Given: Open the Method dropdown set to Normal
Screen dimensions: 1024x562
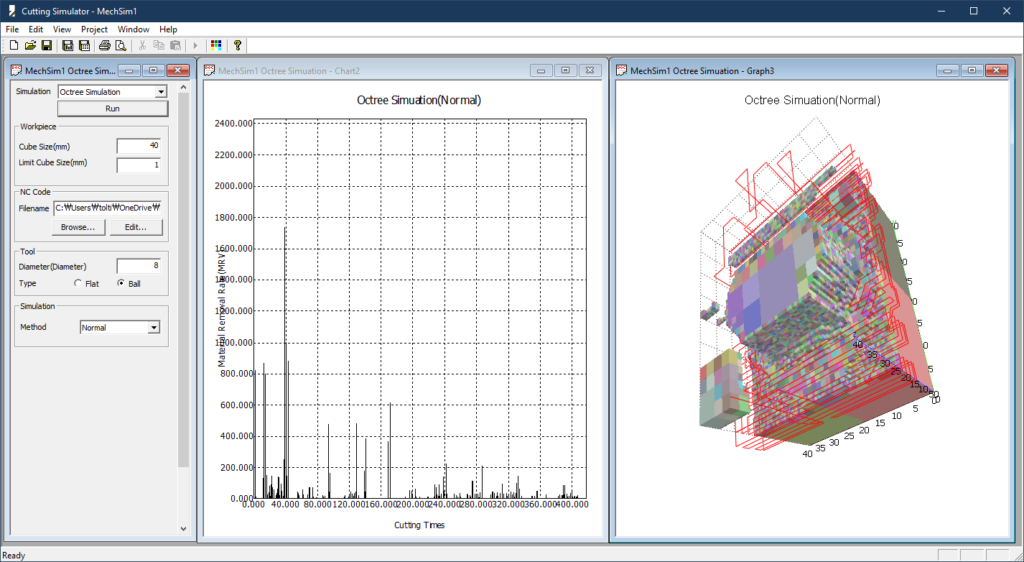Looking at the screenshot, I should pos(153,327).
